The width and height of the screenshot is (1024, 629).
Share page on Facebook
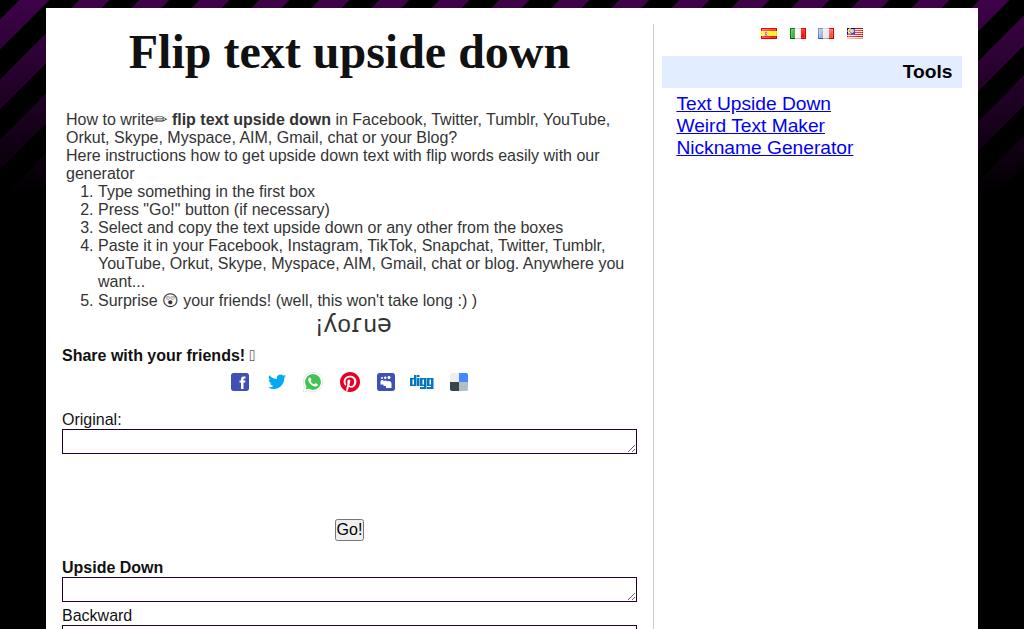point(240,382)
